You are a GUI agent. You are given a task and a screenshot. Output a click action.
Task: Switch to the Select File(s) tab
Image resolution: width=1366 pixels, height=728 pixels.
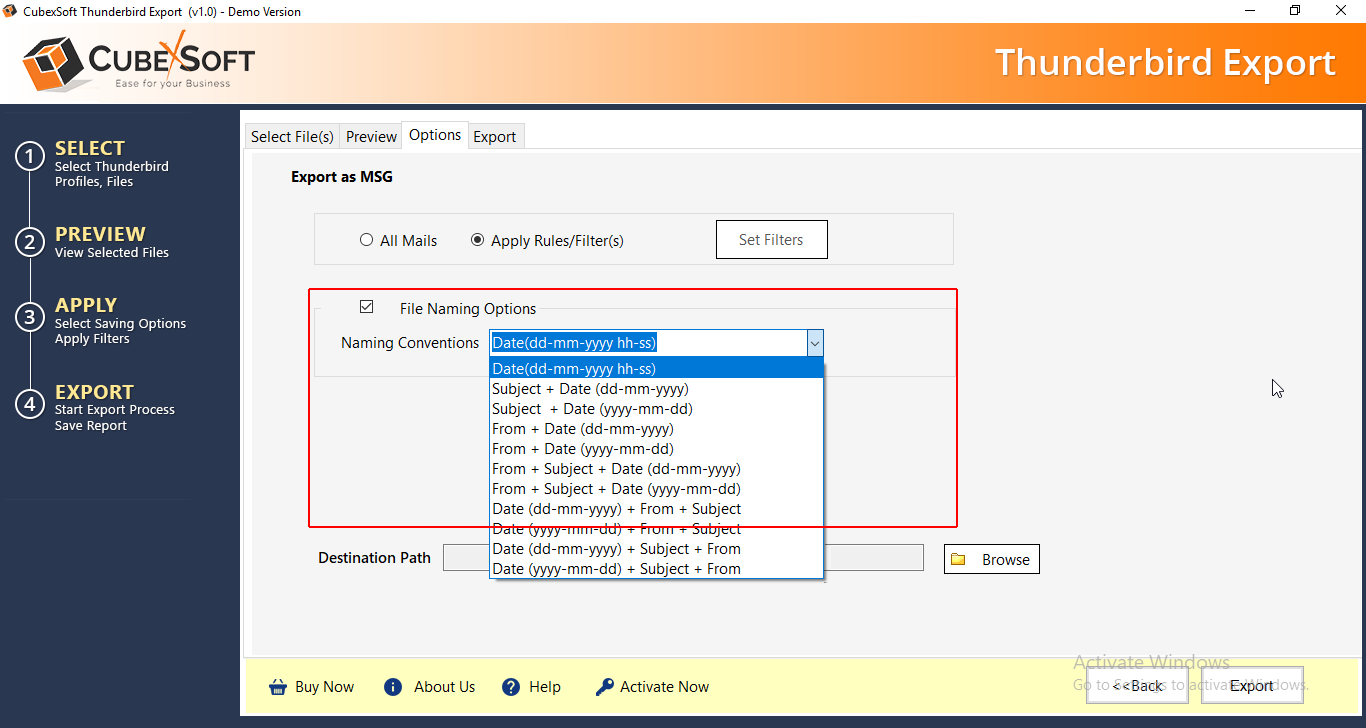[x=292, y=137]
